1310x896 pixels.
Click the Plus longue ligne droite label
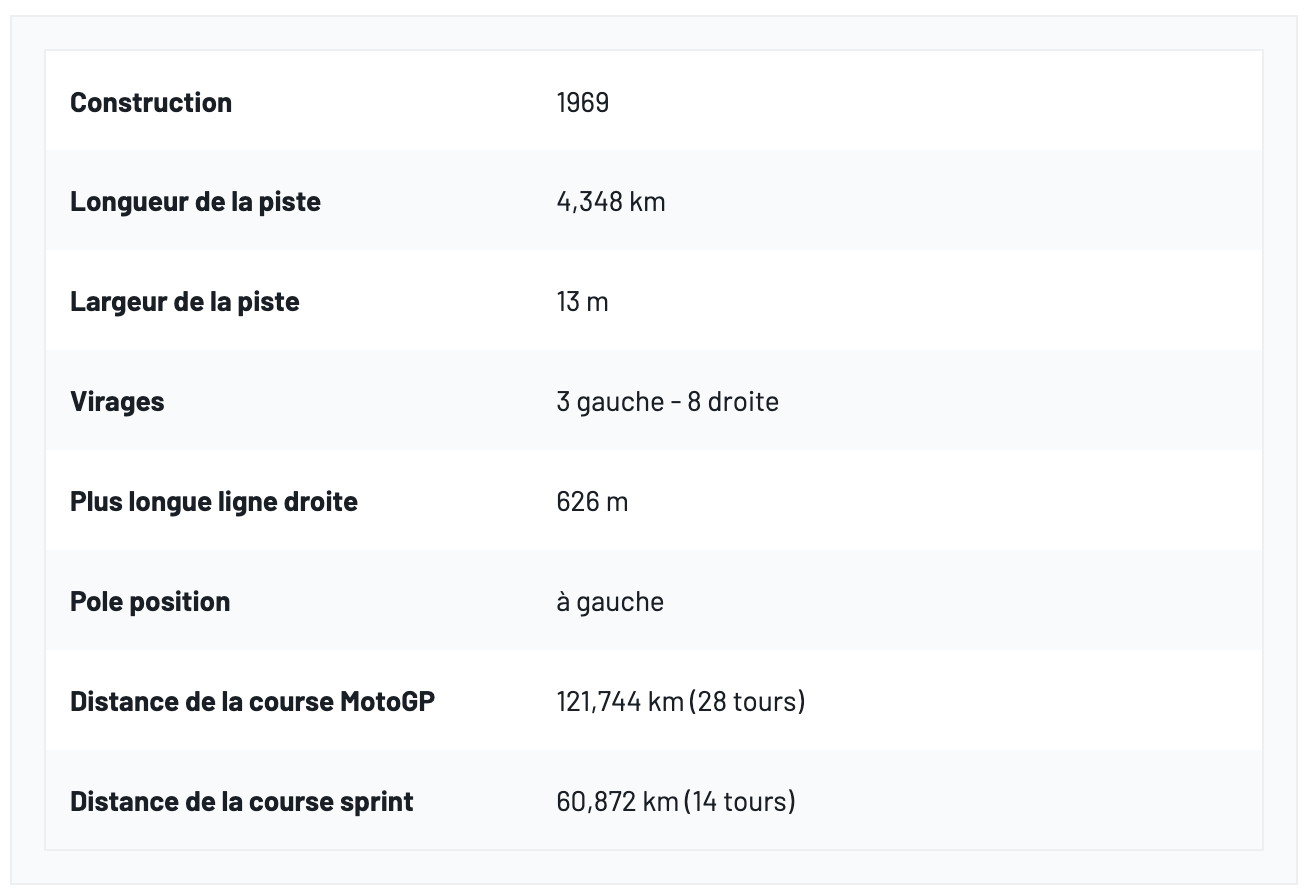(x=214, y=502)
